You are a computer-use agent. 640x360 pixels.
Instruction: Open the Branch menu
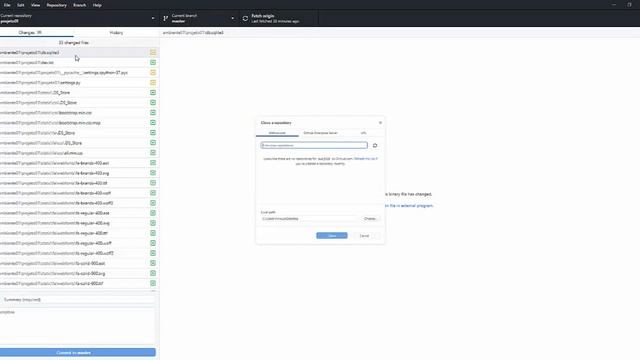[x=80, y=5]
